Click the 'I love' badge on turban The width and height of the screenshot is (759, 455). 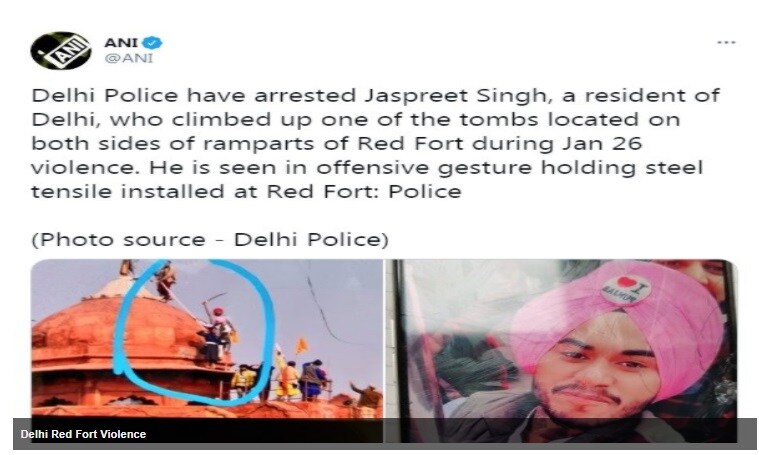coord(626,289)
